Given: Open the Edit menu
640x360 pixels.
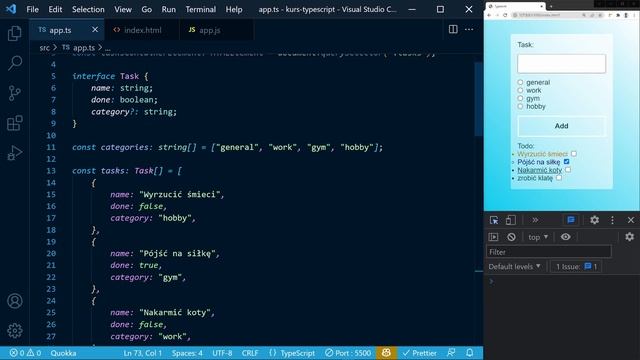Looking at the screenshot, I should pos(55,9).
